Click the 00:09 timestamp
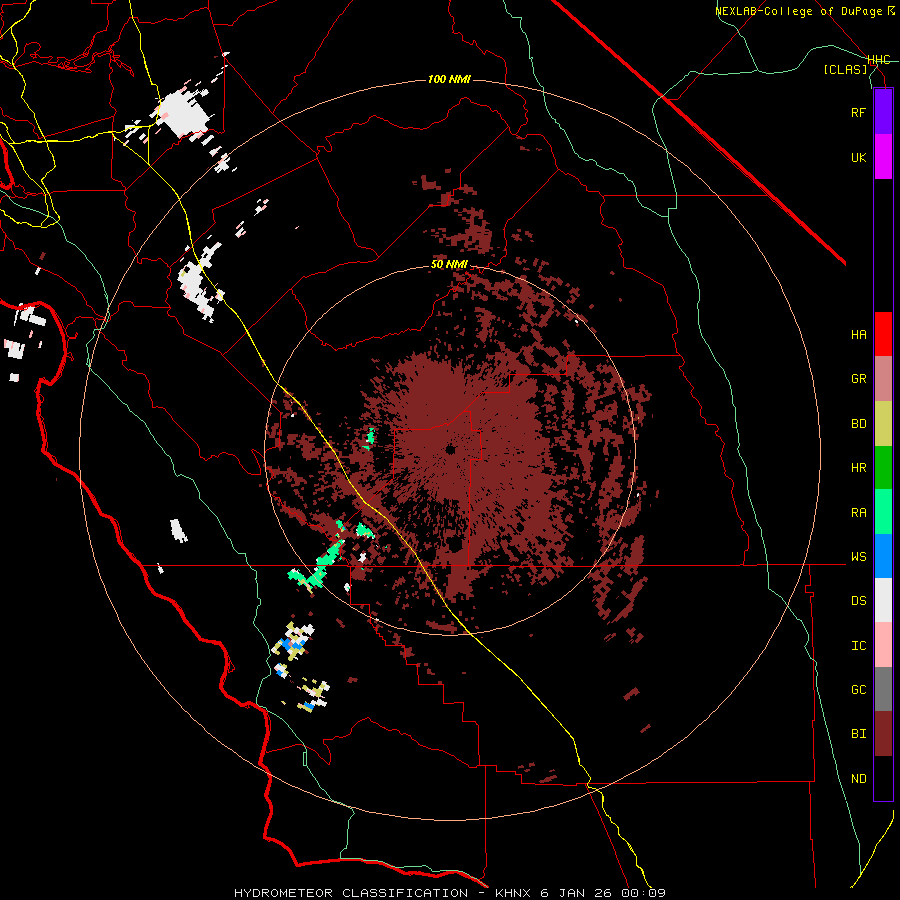 [x=643, y=893]
